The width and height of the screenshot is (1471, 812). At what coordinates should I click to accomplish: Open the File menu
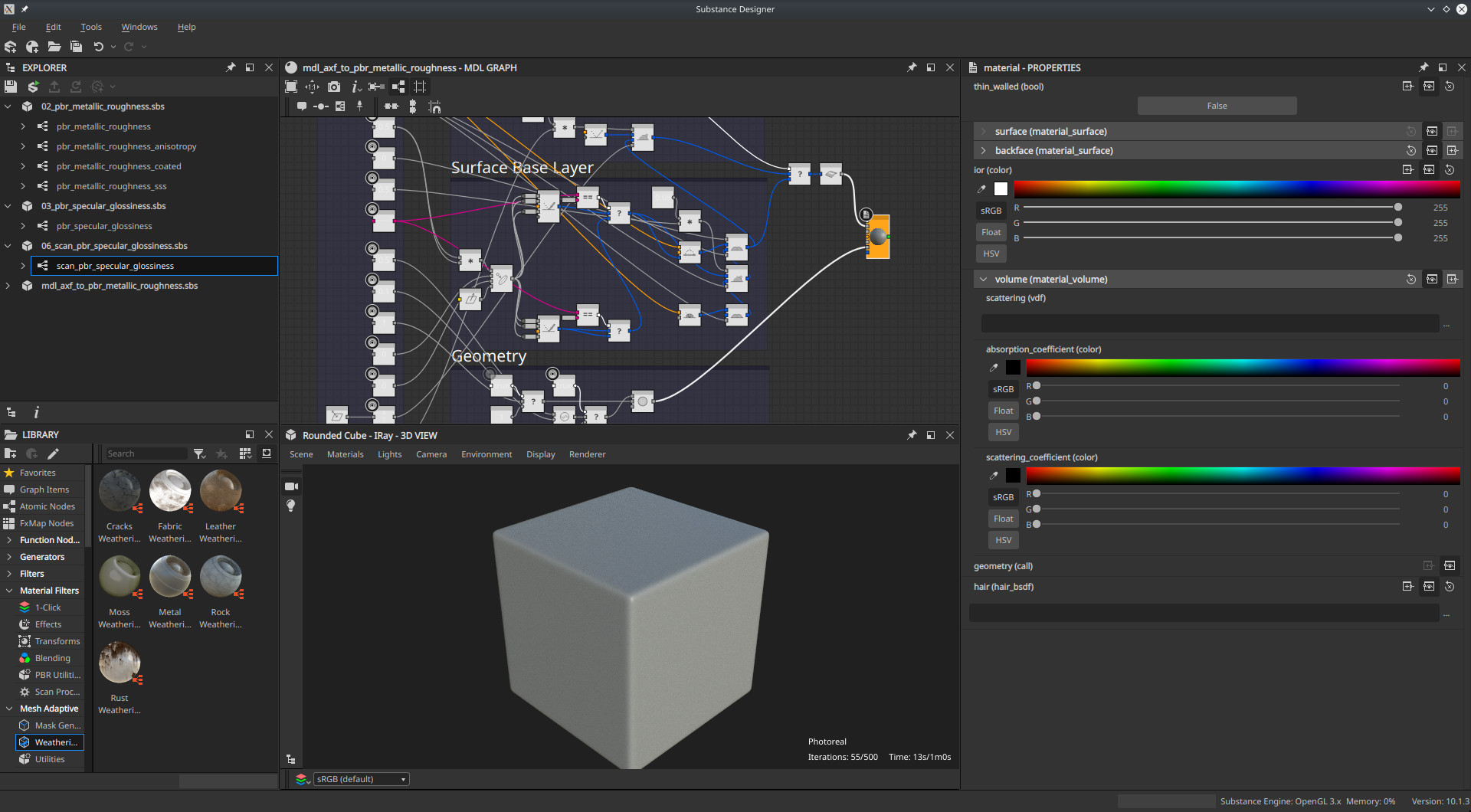coord(18,27)
